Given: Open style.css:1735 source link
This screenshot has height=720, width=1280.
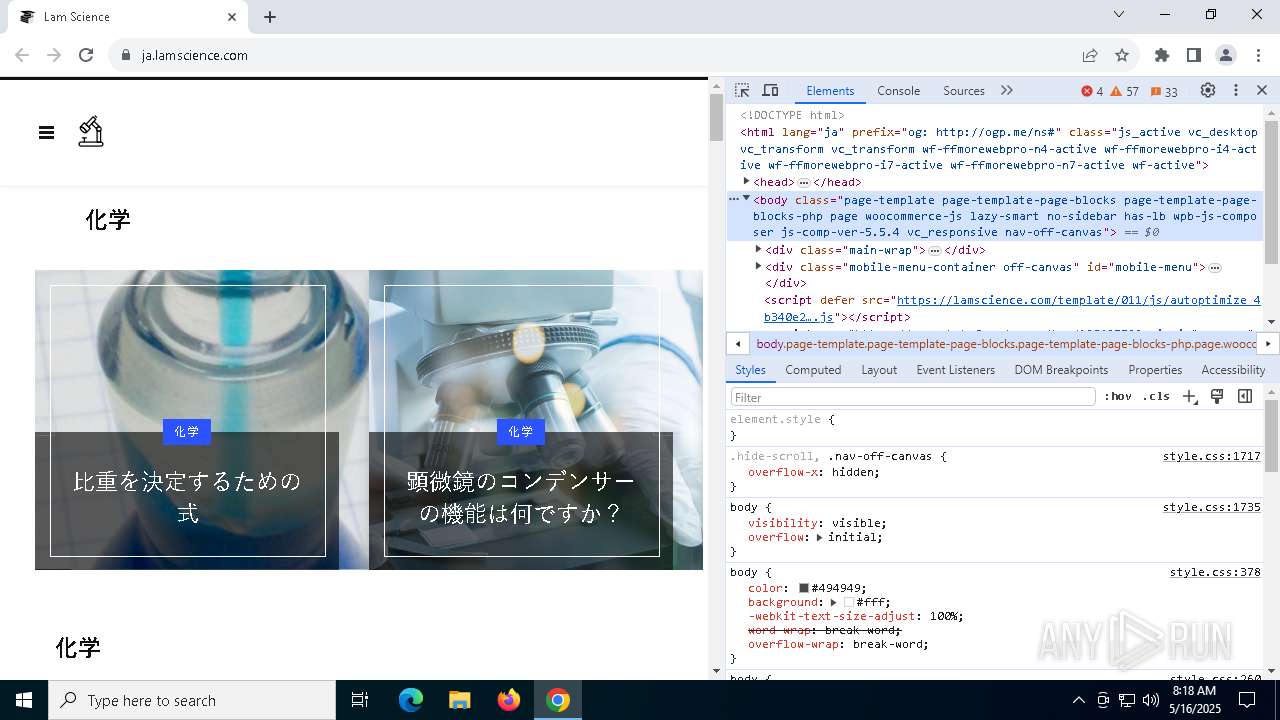Looking at the screenshot, I should click(x=1211, y=507).
